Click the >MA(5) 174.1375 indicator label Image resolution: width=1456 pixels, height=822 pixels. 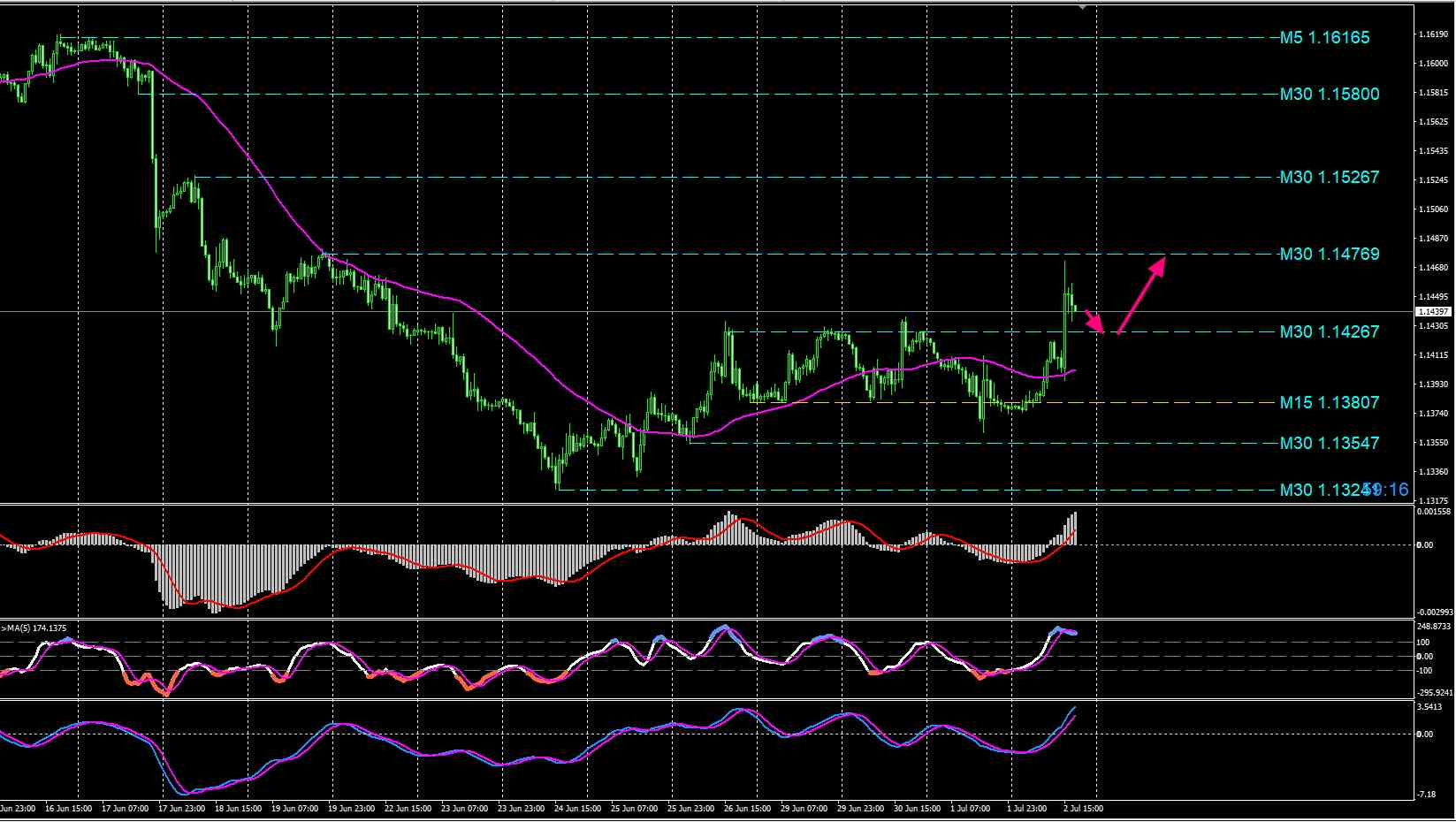pos(34,628)
